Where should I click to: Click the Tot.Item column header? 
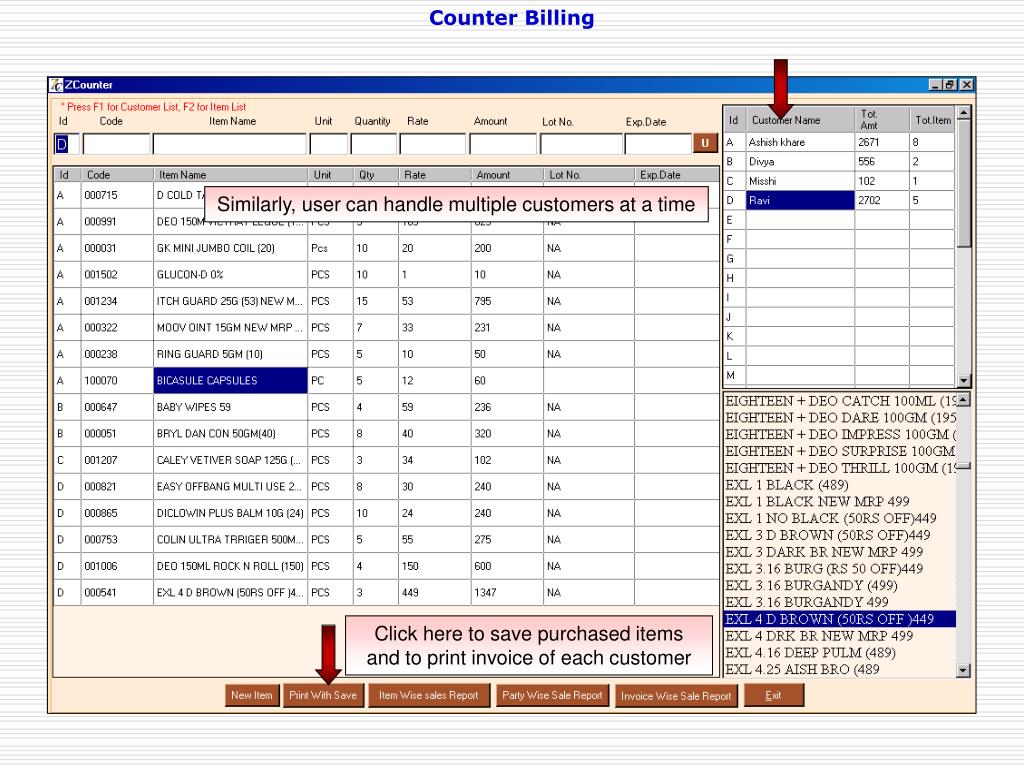point(932,120)
